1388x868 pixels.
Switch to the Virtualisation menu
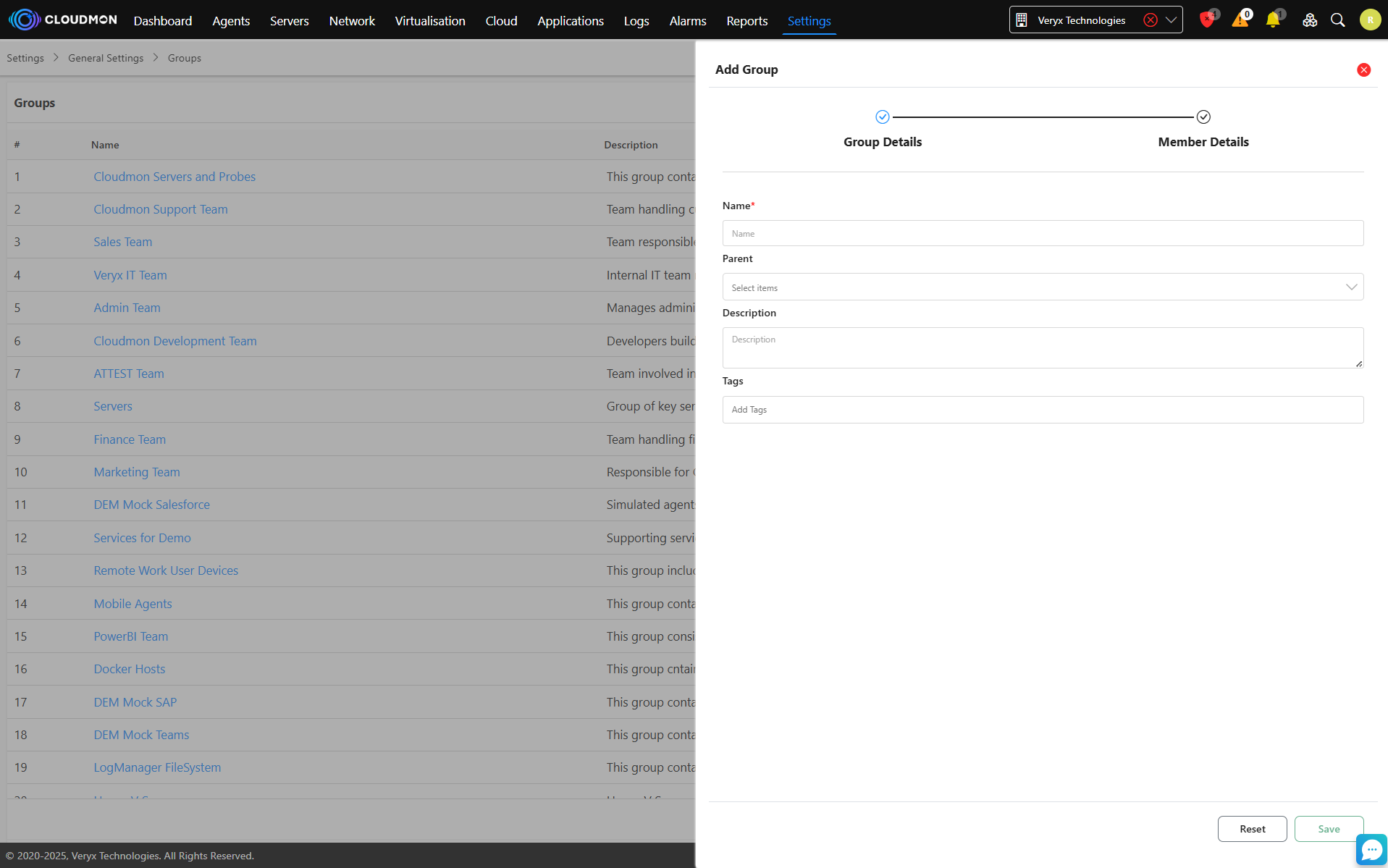[x=429, y=21]
